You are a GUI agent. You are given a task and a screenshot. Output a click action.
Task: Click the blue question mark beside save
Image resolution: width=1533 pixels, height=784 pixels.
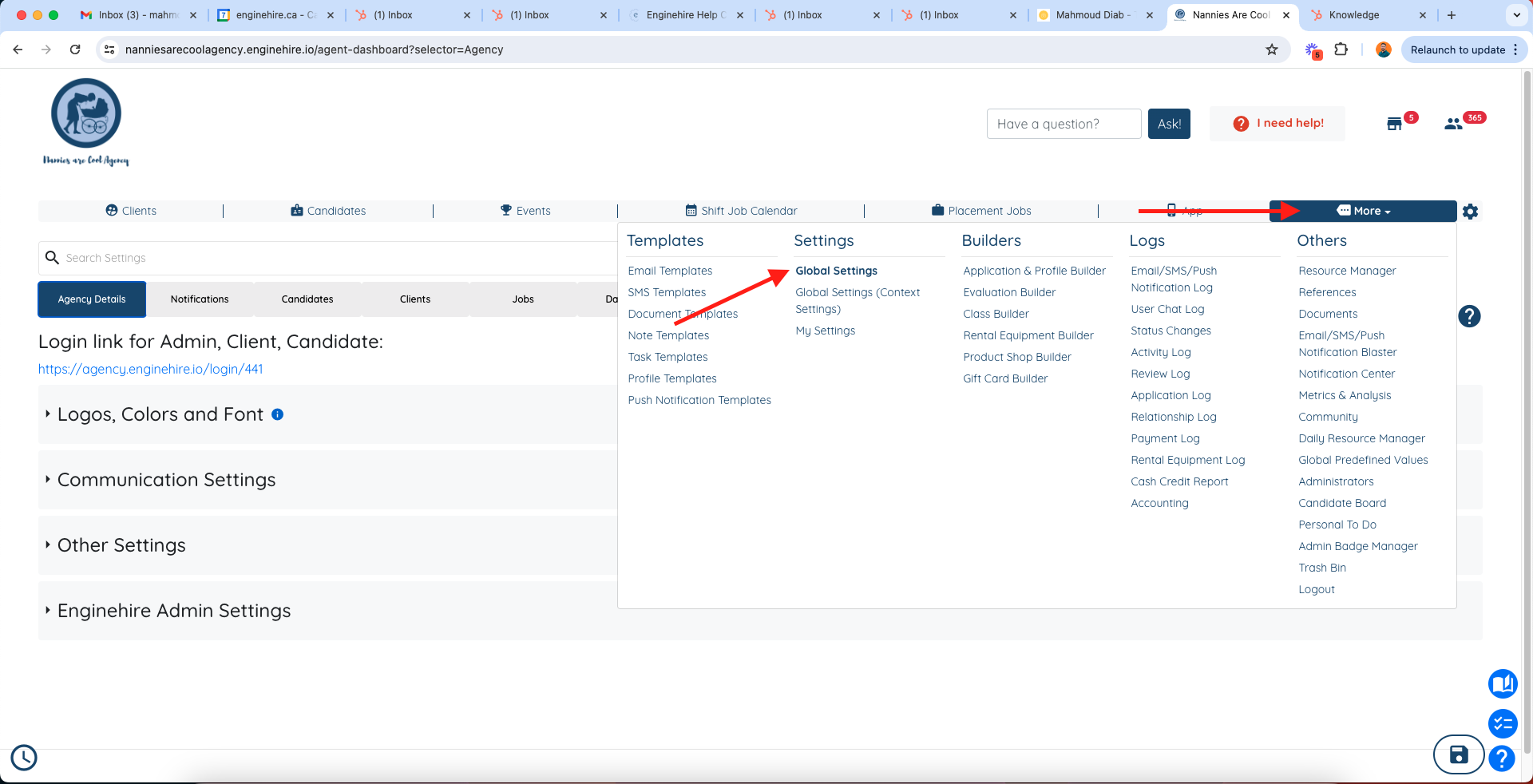1502,758
